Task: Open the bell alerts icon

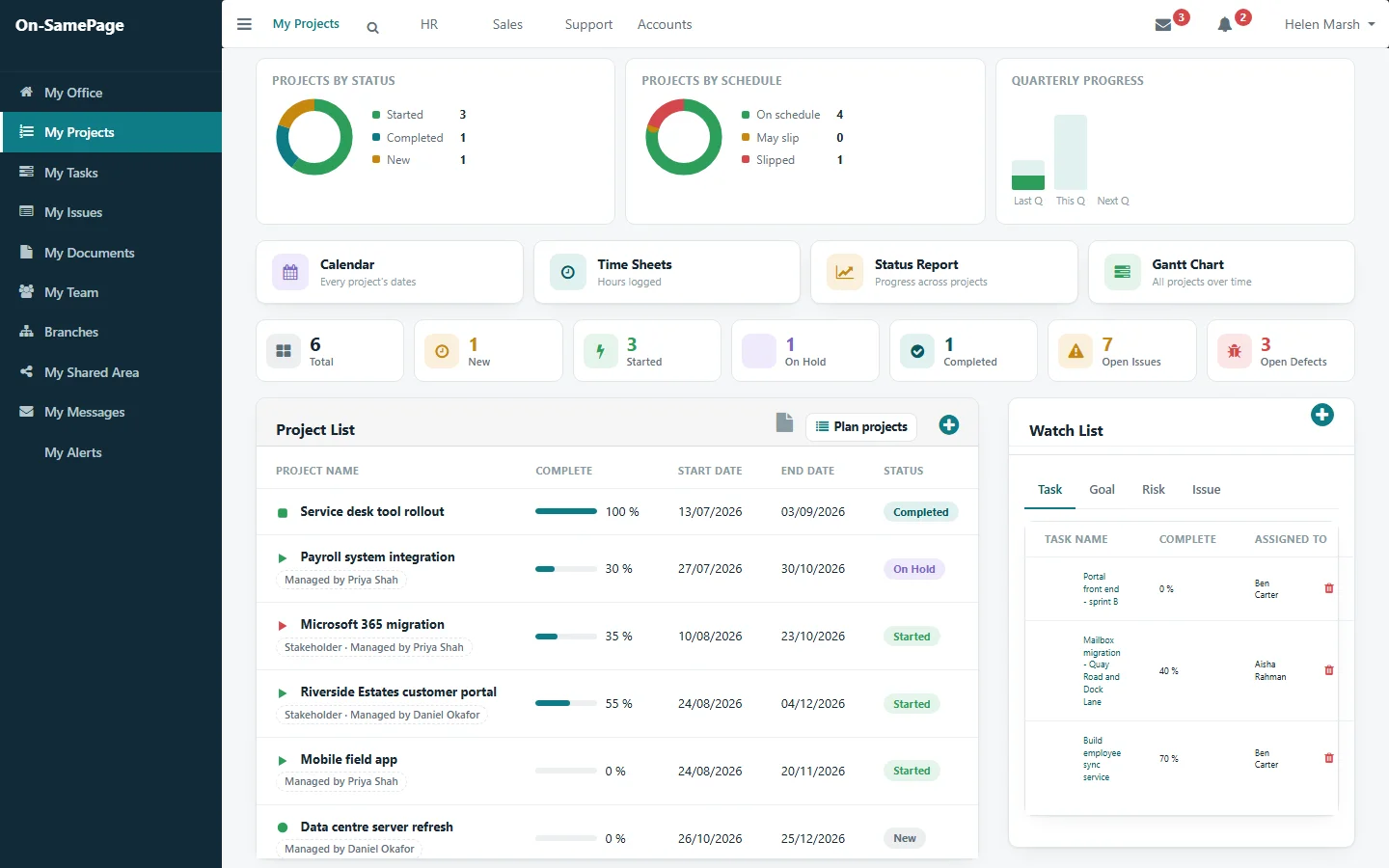Action: point(1225,25)
